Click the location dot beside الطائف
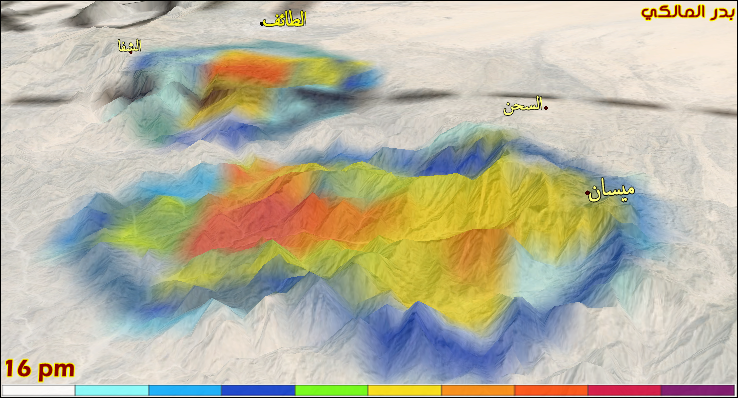The height and width of the screenshot is (398, 738). point(262,23)
